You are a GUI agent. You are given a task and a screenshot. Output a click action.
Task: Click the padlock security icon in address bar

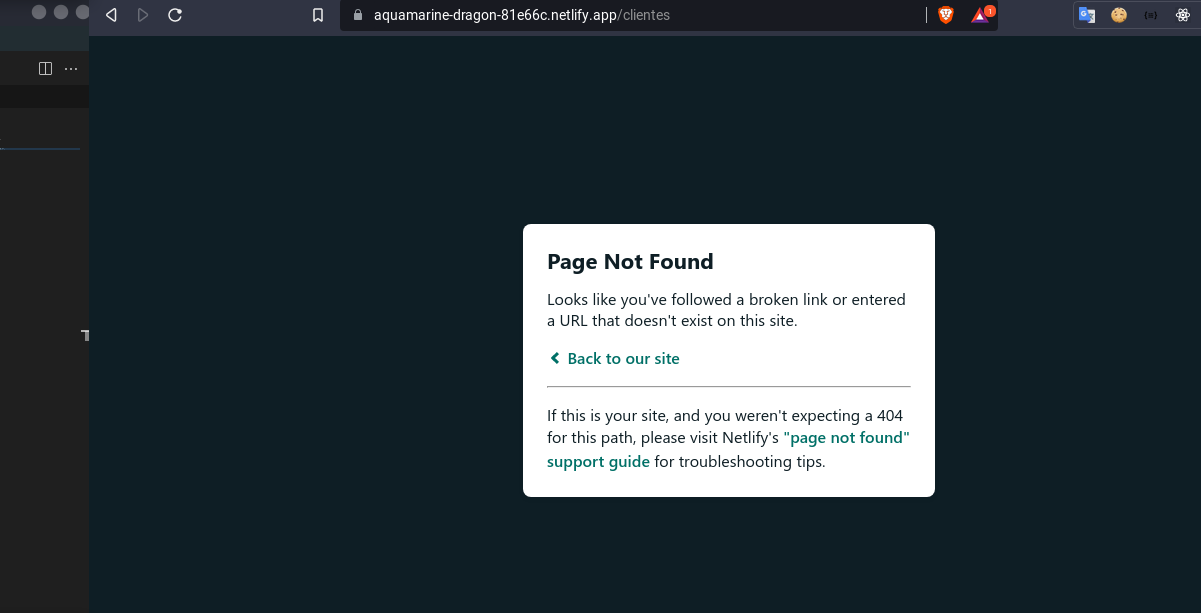pos(357,15)
